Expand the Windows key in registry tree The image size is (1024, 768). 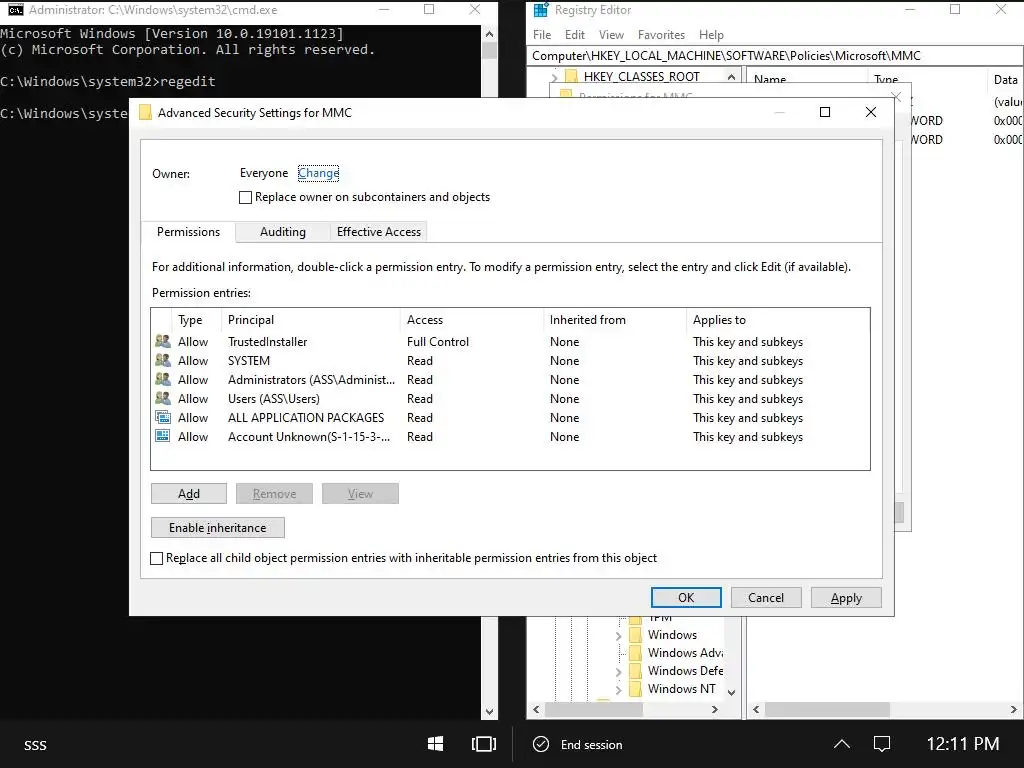click(618, 635)
